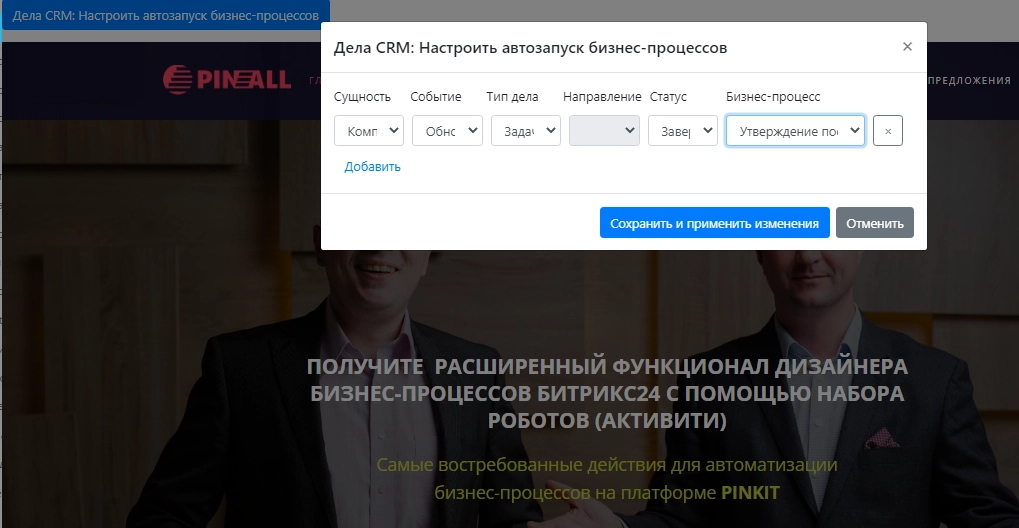Click the blue Дела CRM autostart button
Screen dimensions: 1019x528
166,15
